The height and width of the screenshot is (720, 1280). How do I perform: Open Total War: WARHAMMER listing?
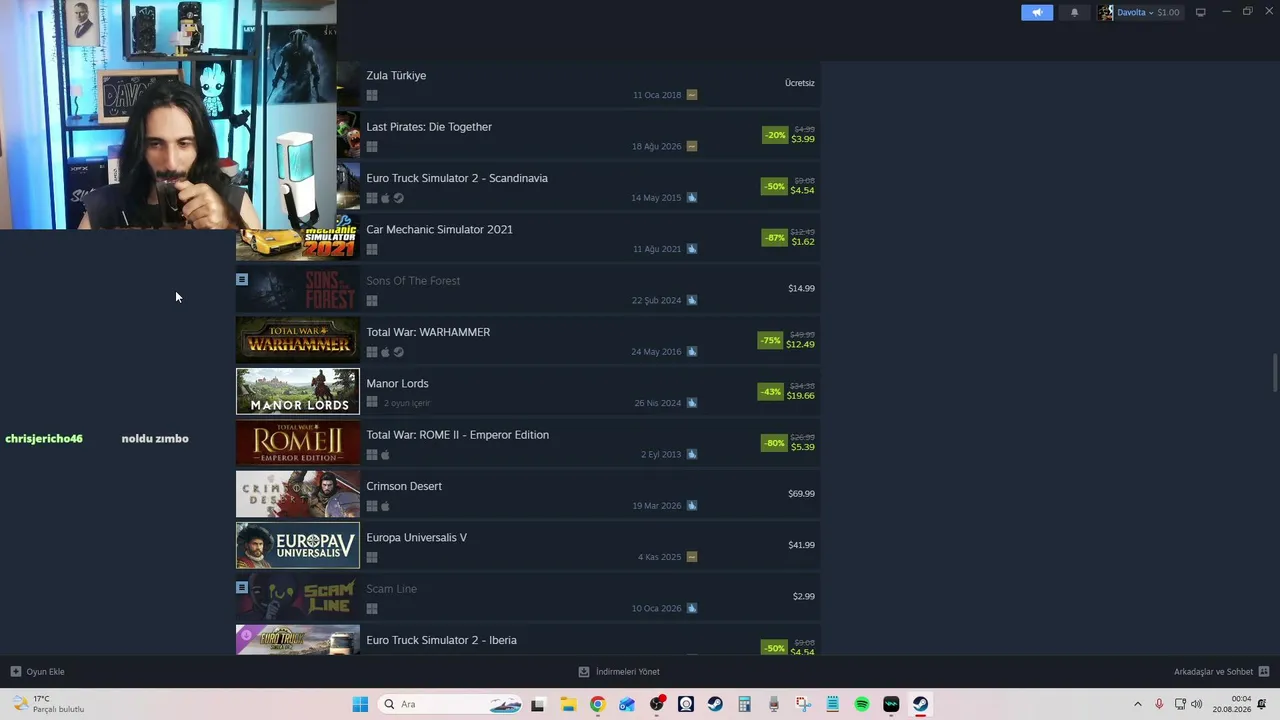428,332
